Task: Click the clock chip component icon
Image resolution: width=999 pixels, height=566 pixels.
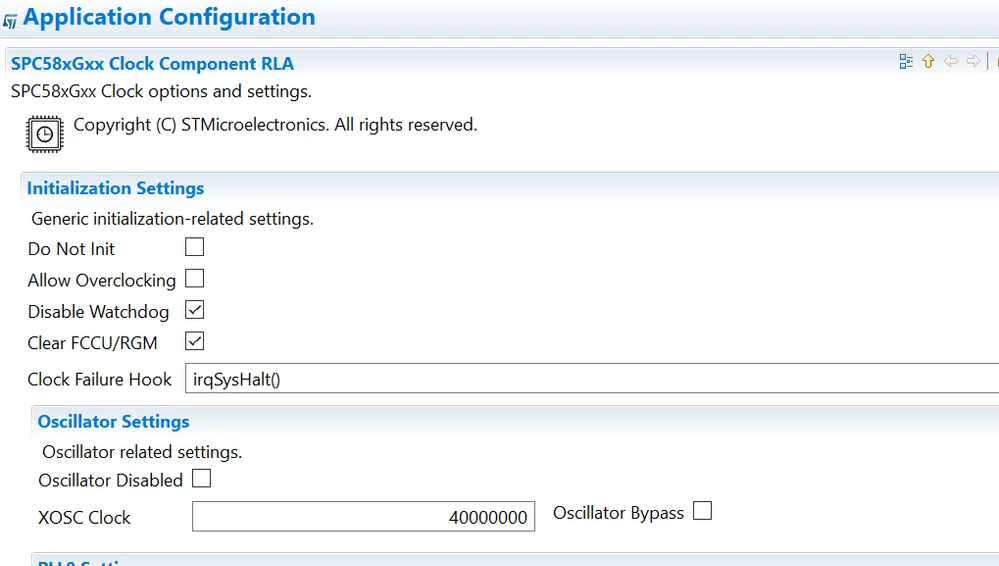Action: (45, 134)
